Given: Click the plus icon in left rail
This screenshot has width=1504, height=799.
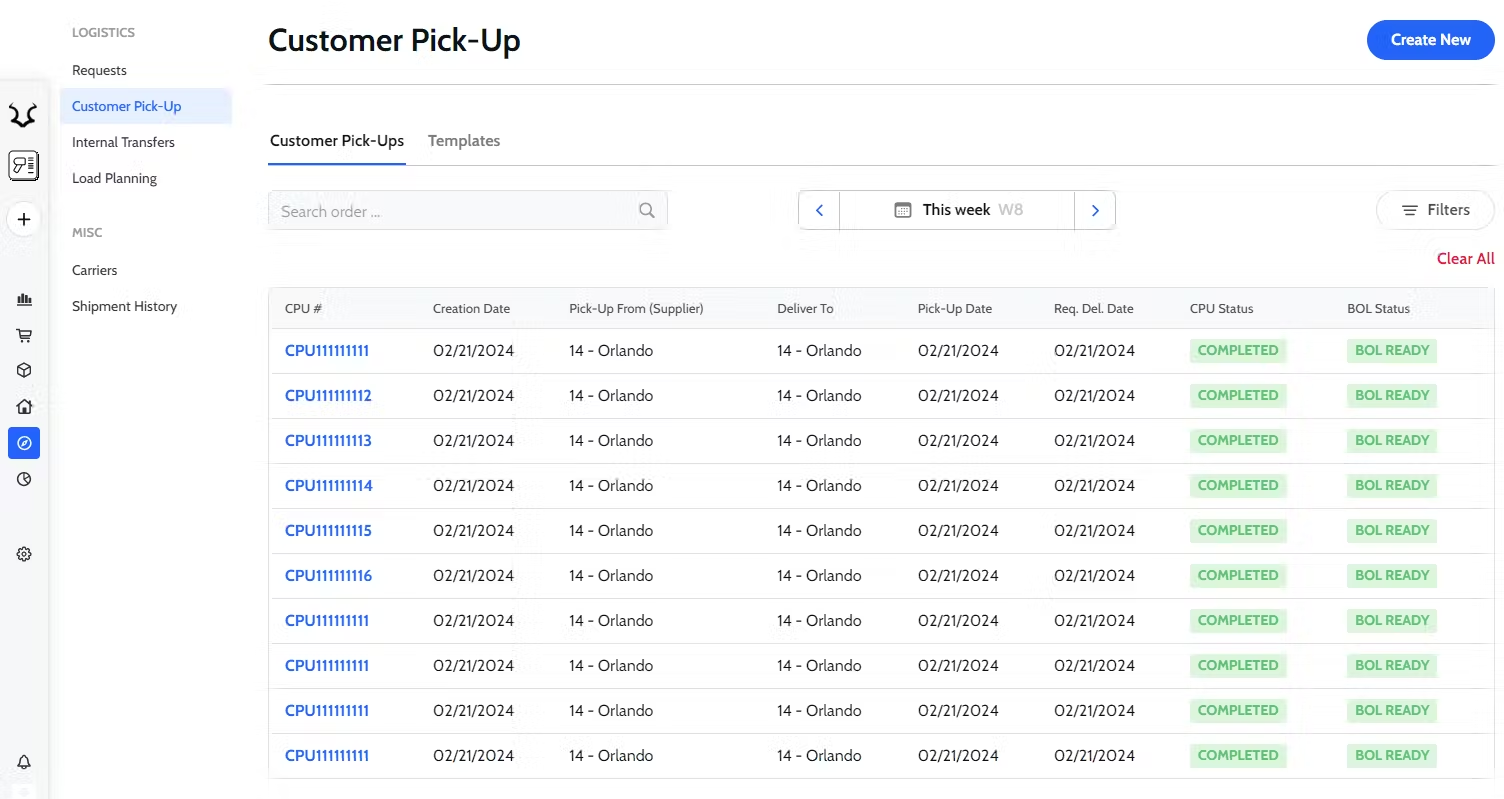Looking at the screenshot, I should 24,219.
